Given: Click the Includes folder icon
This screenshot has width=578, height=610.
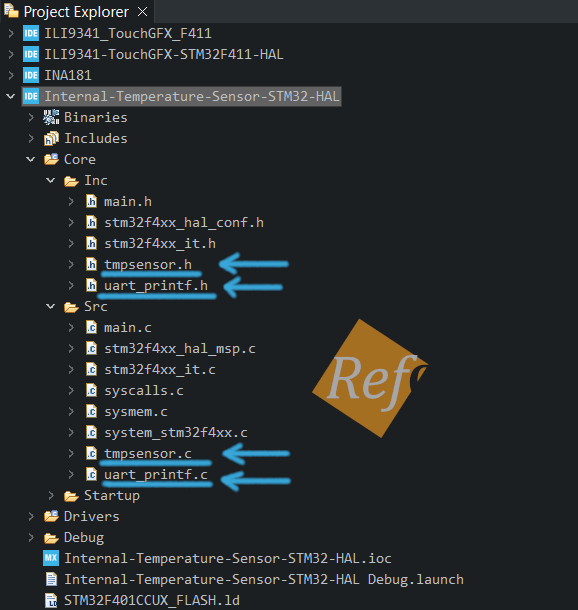Looking at the screenshot, I should (x=51, y=138).
